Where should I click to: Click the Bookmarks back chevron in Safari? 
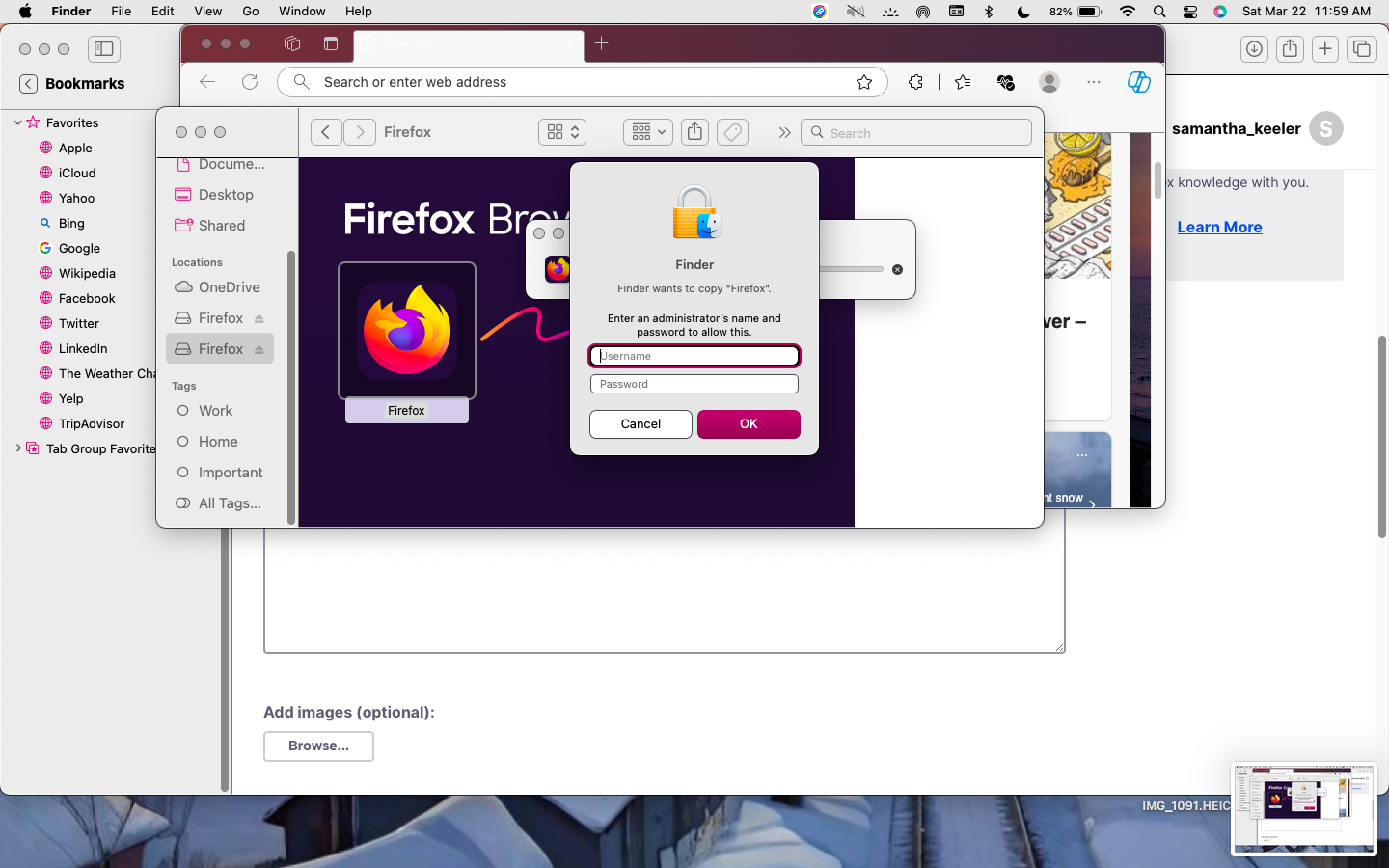tap(29, 84)
